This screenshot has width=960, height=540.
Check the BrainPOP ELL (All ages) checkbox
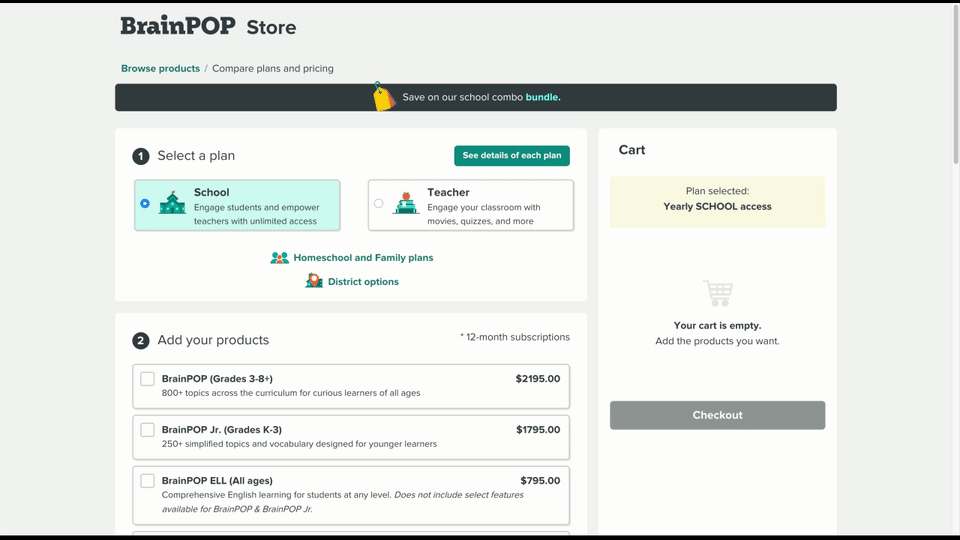148,481
